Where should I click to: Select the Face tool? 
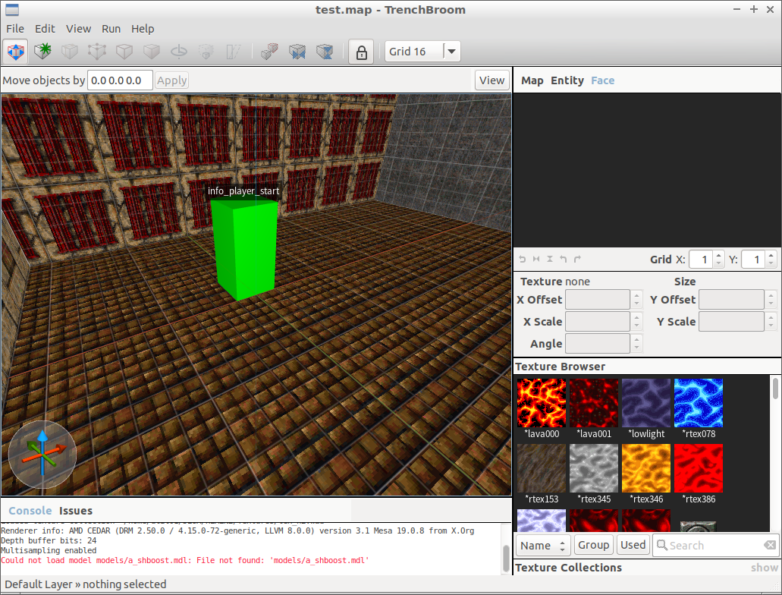(x=151, y=51)
